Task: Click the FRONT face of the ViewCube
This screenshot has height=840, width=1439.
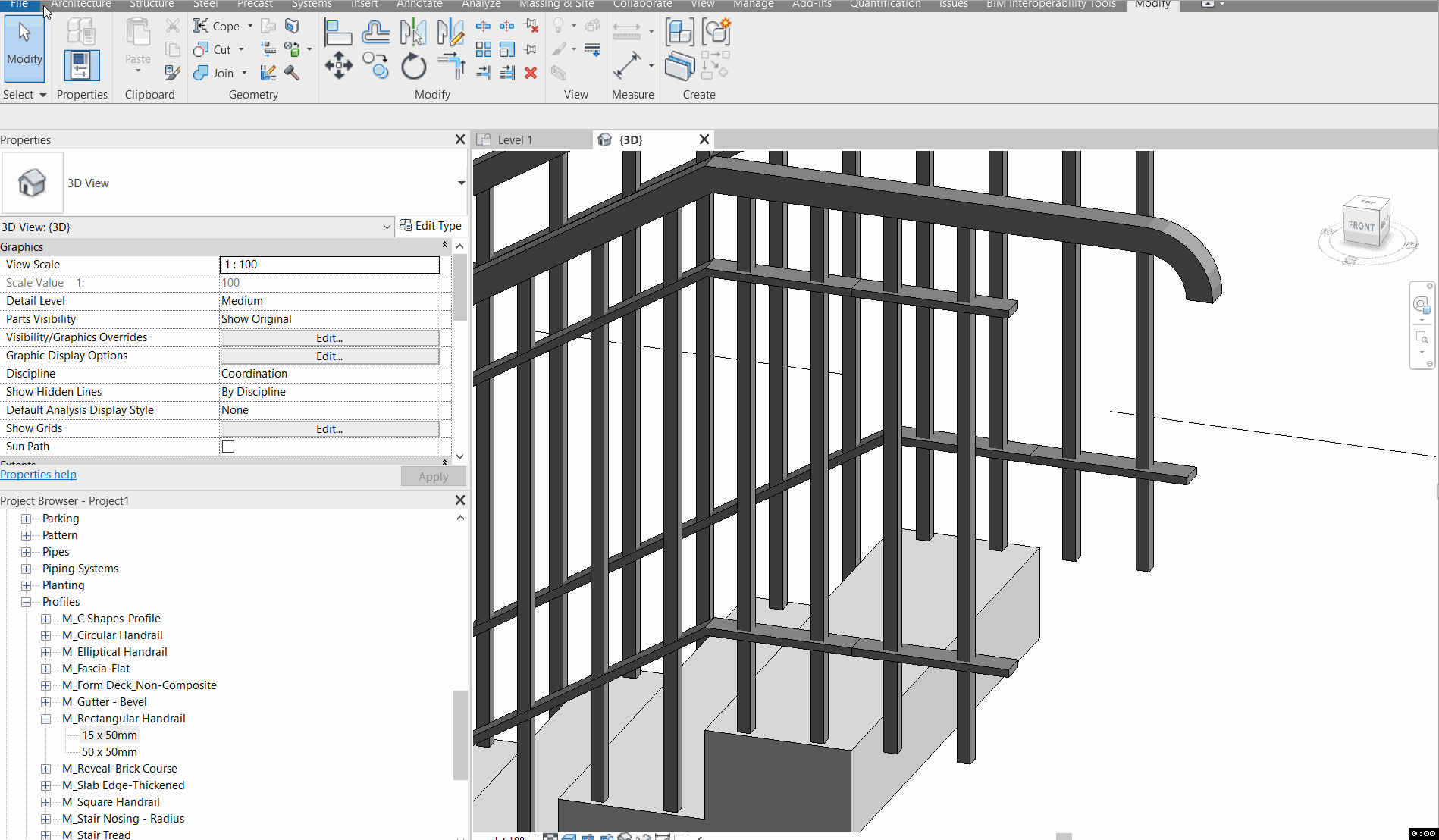Action: click(x=1361, y=226)
